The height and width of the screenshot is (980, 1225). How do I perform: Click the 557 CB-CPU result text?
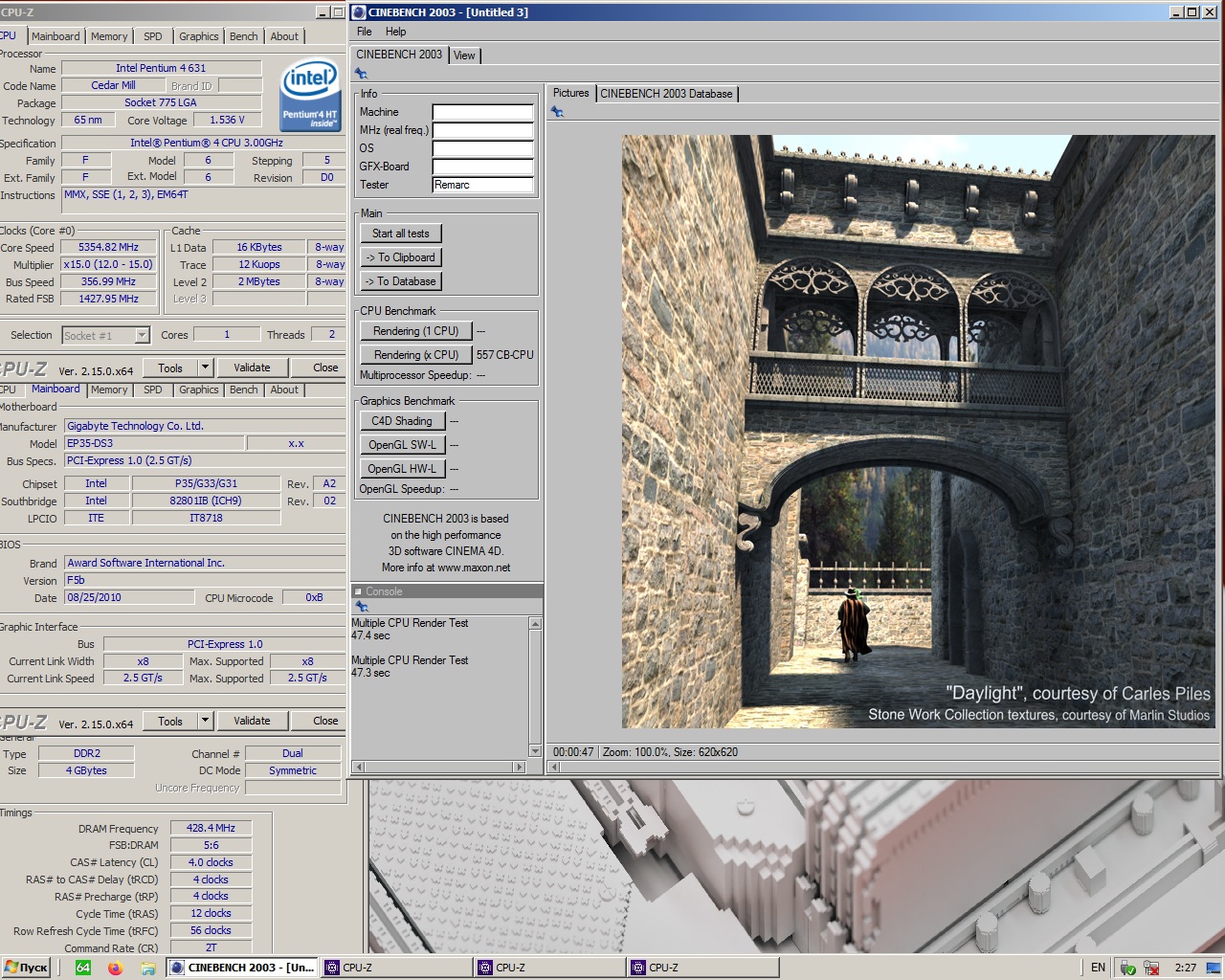tap(504, 355)
